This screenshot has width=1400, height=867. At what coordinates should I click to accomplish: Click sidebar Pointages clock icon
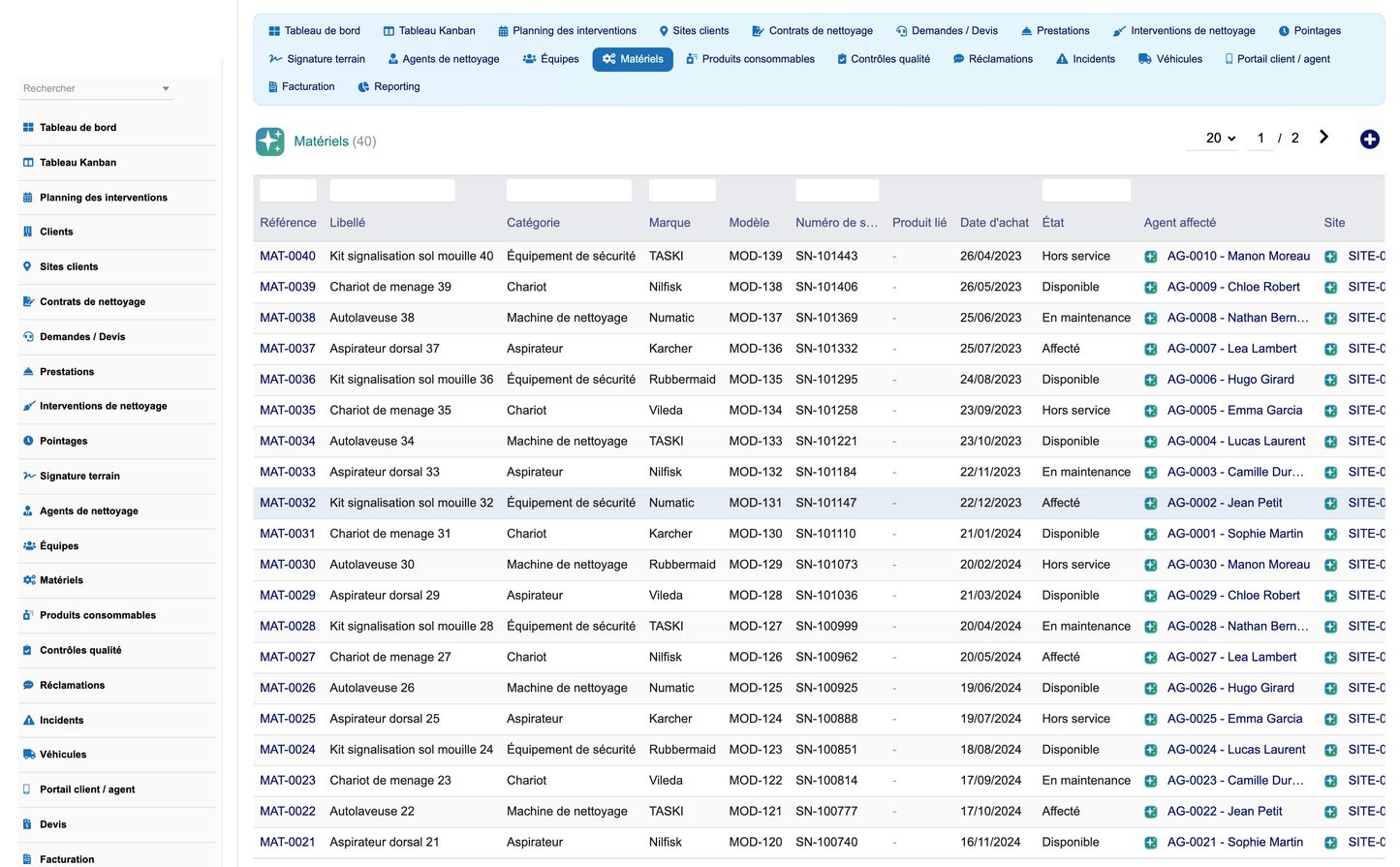(28, 442)
